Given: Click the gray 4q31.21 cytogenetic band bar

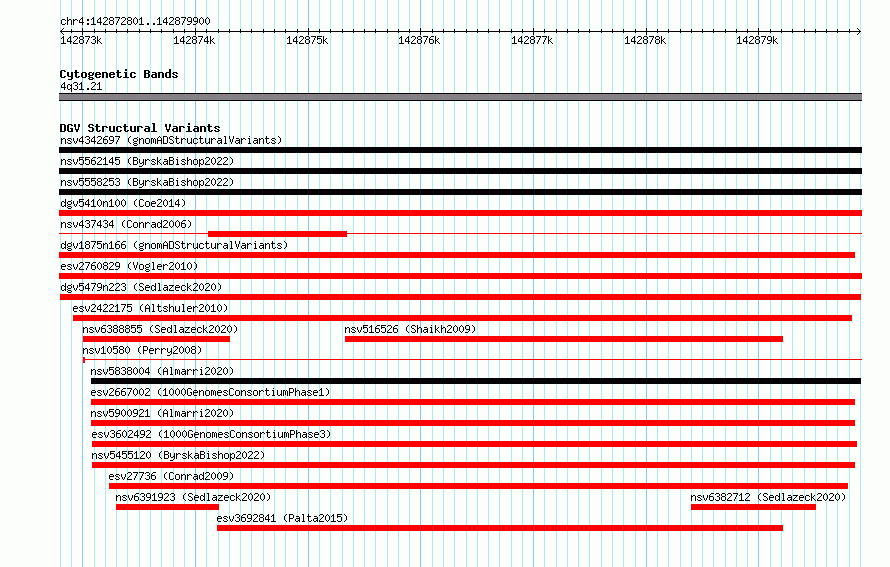Looking at the screenshot, I should tap(460, 97).
